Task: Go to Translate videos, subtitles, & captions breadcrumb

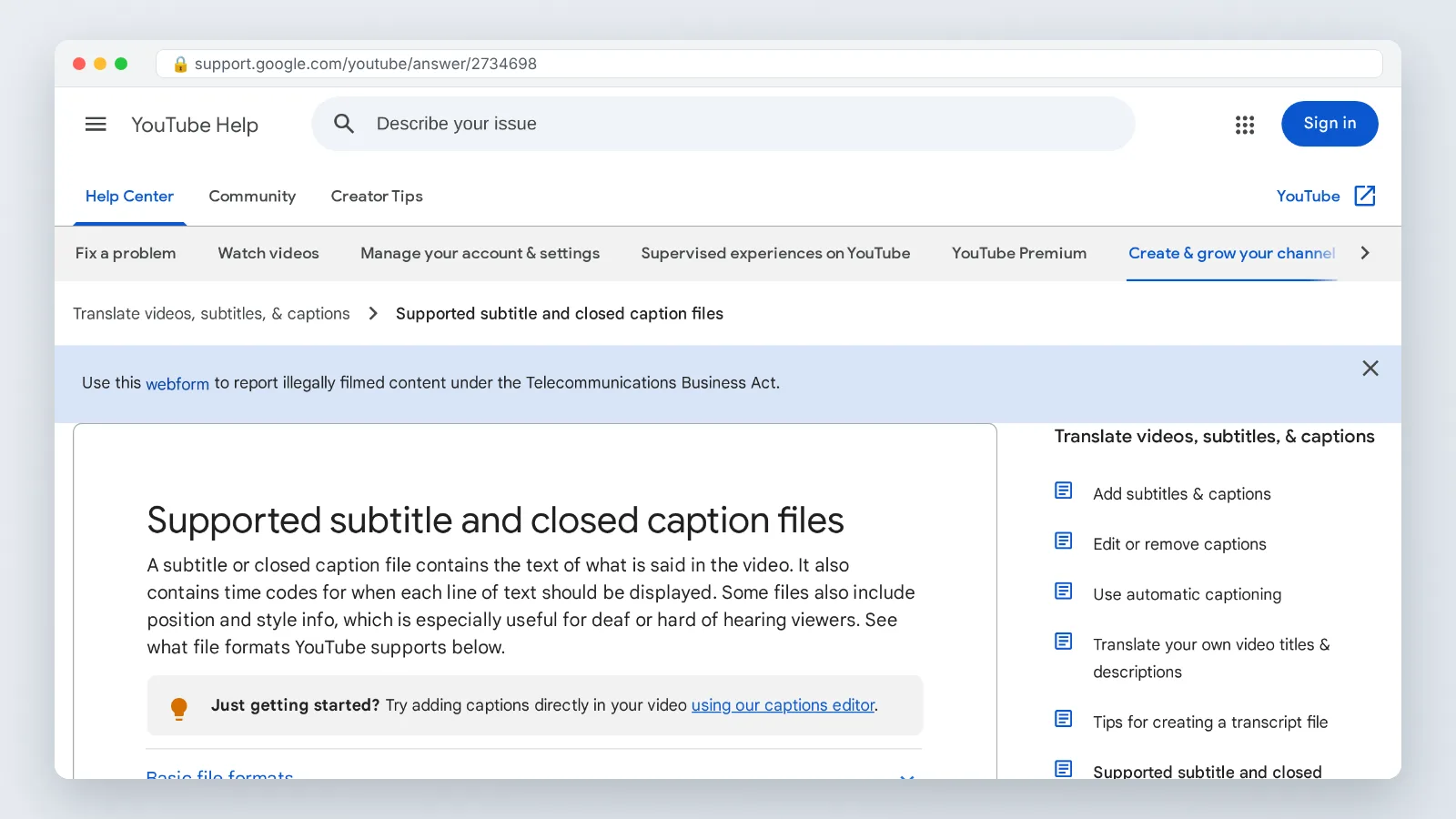Action: click(x=211, y=313)
